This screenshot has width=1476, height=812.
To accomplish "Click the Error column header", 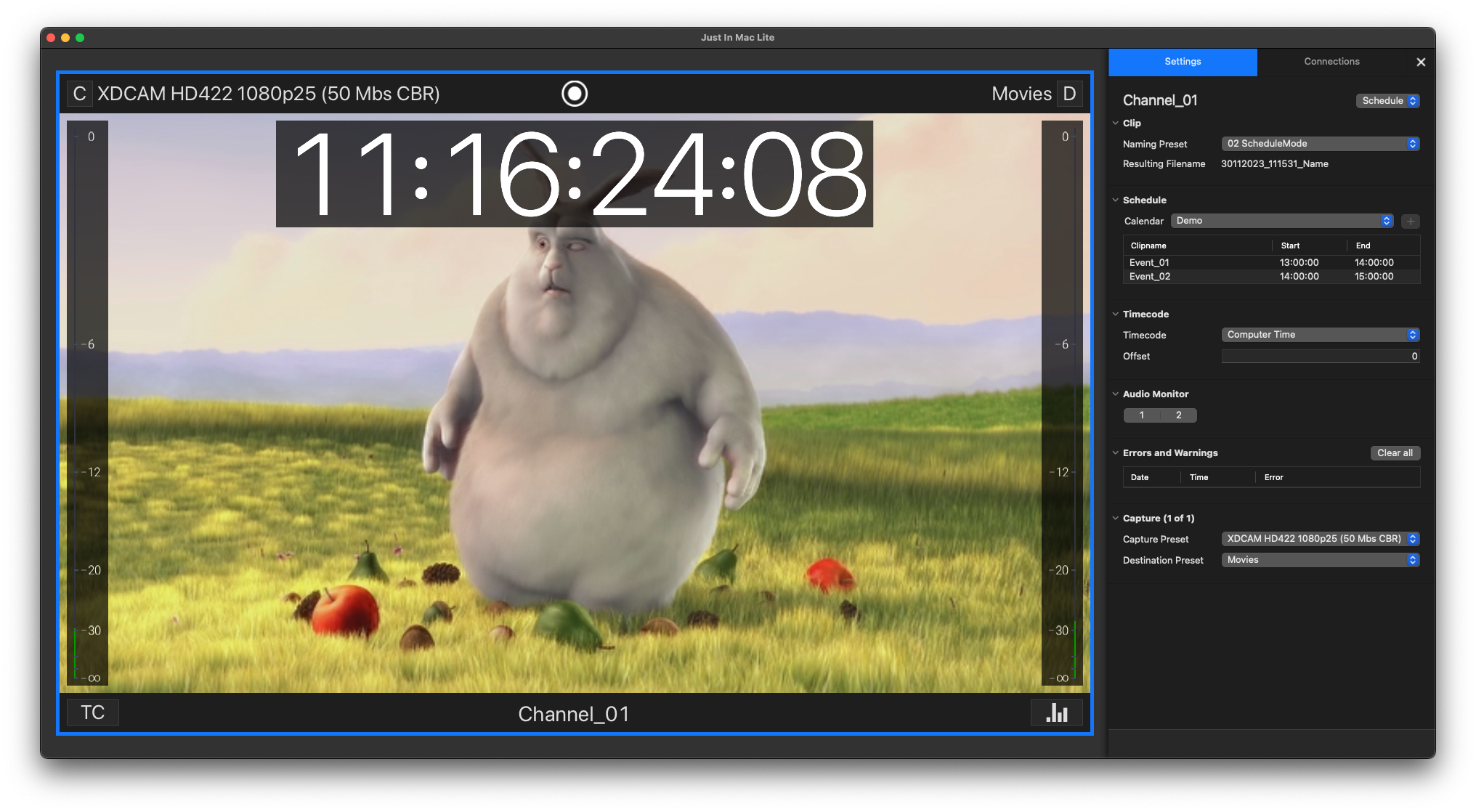I will (1338, 477).
